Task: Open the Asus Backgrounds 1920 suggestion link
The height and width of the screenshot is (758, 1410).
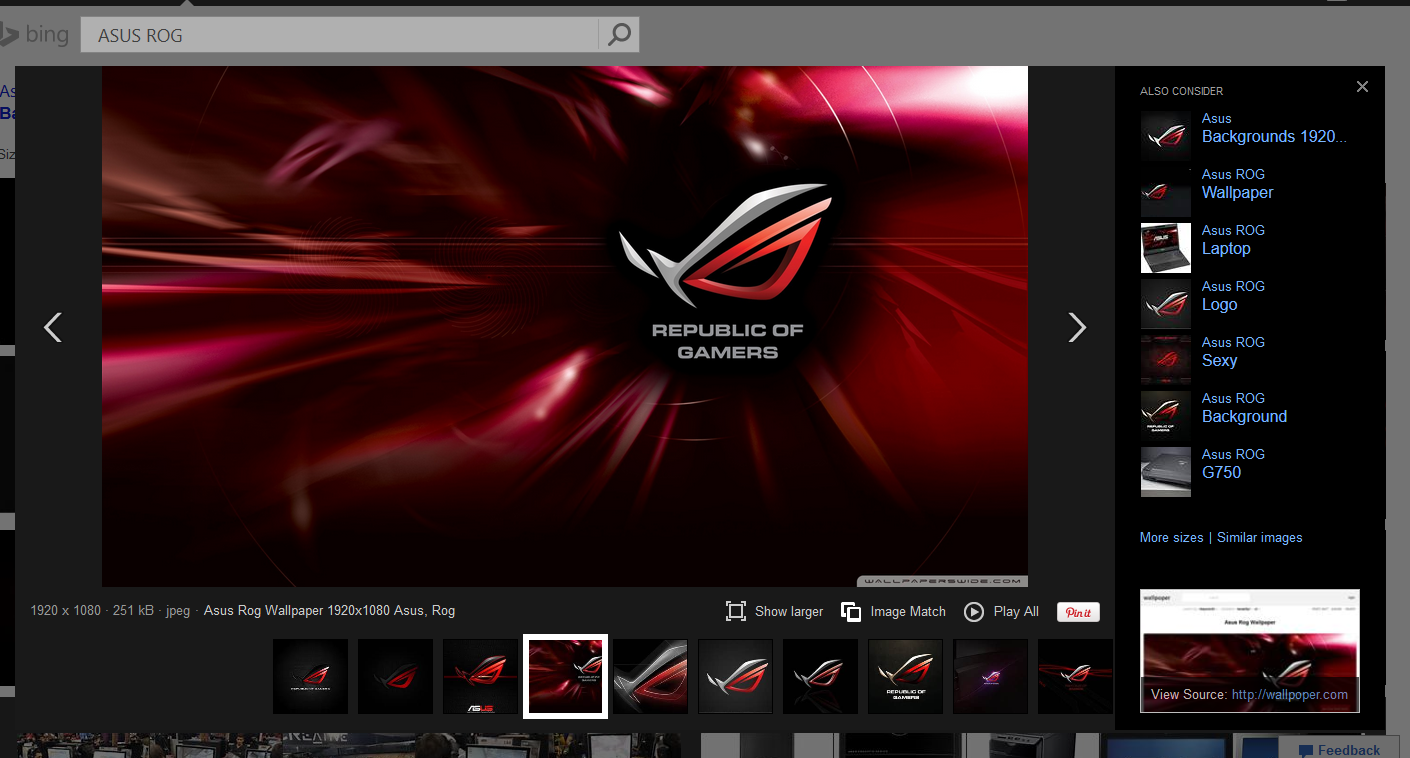Action: [1274, 128]
